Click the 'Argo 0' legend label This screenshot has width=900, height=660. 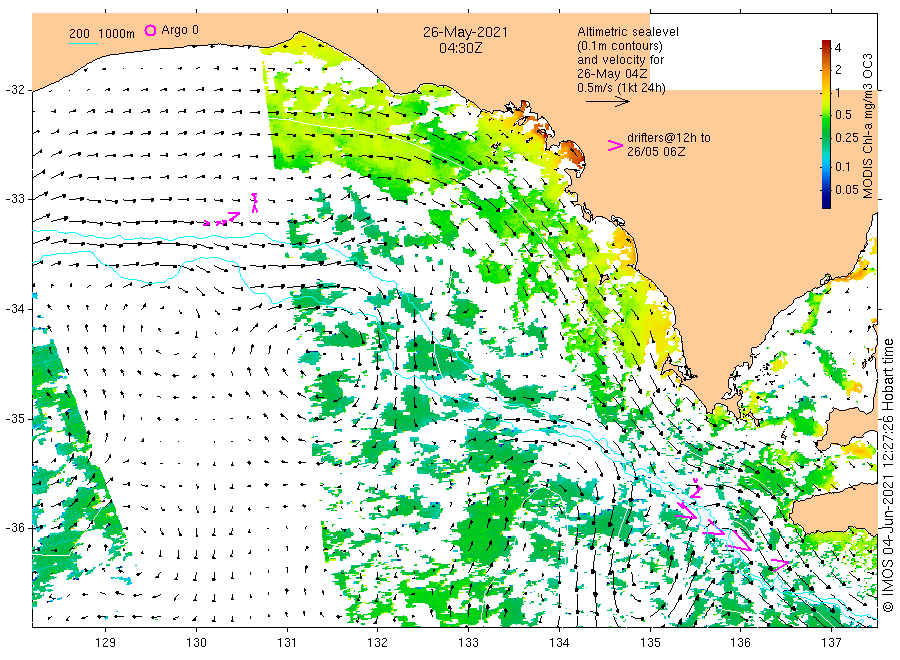pos(180,30)
